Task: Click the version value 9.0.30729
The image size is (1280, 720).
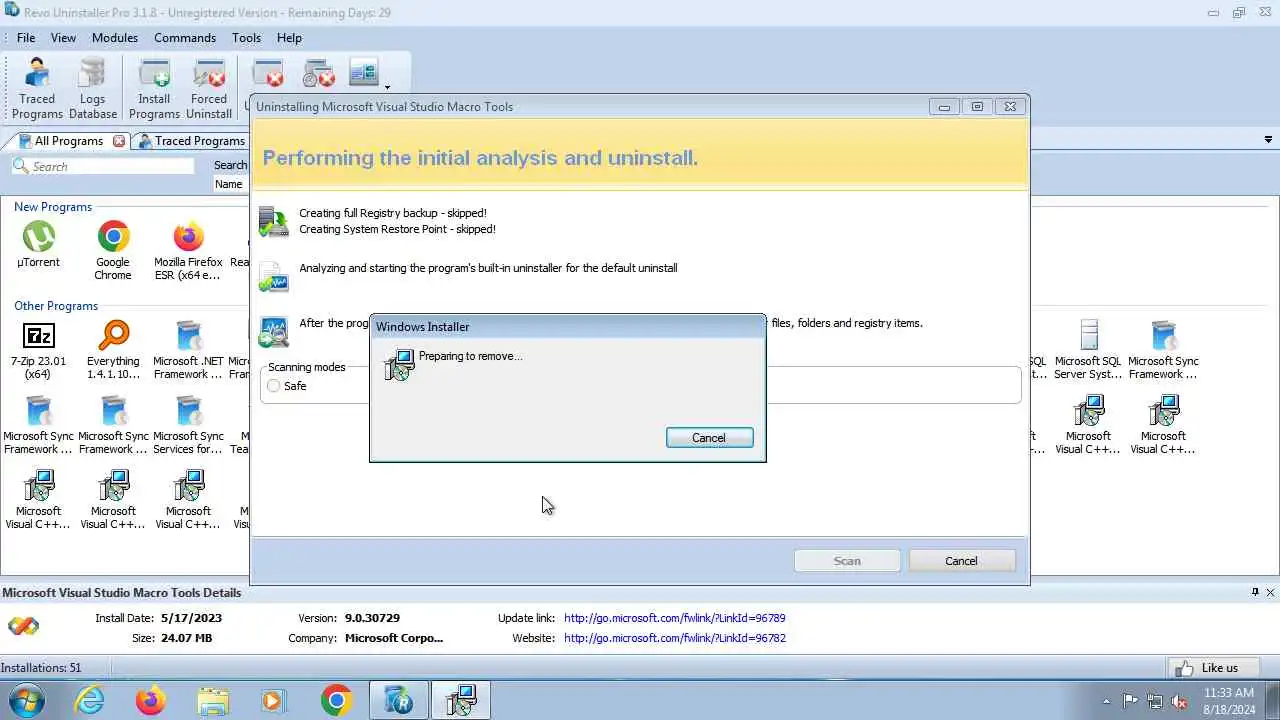Action: pos(373,618)
